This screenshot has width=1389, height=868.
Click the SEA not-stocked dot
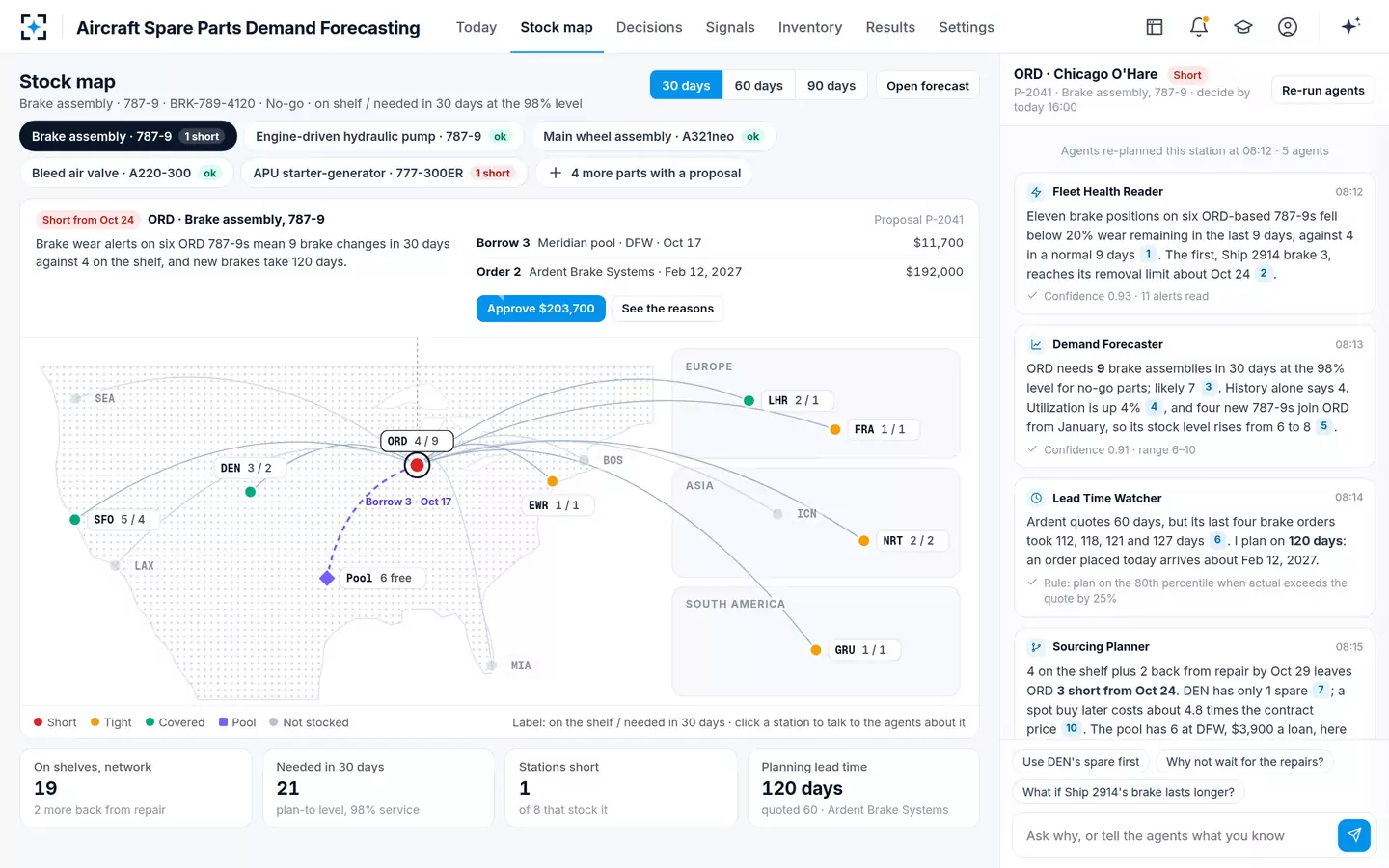coord(75,398)
